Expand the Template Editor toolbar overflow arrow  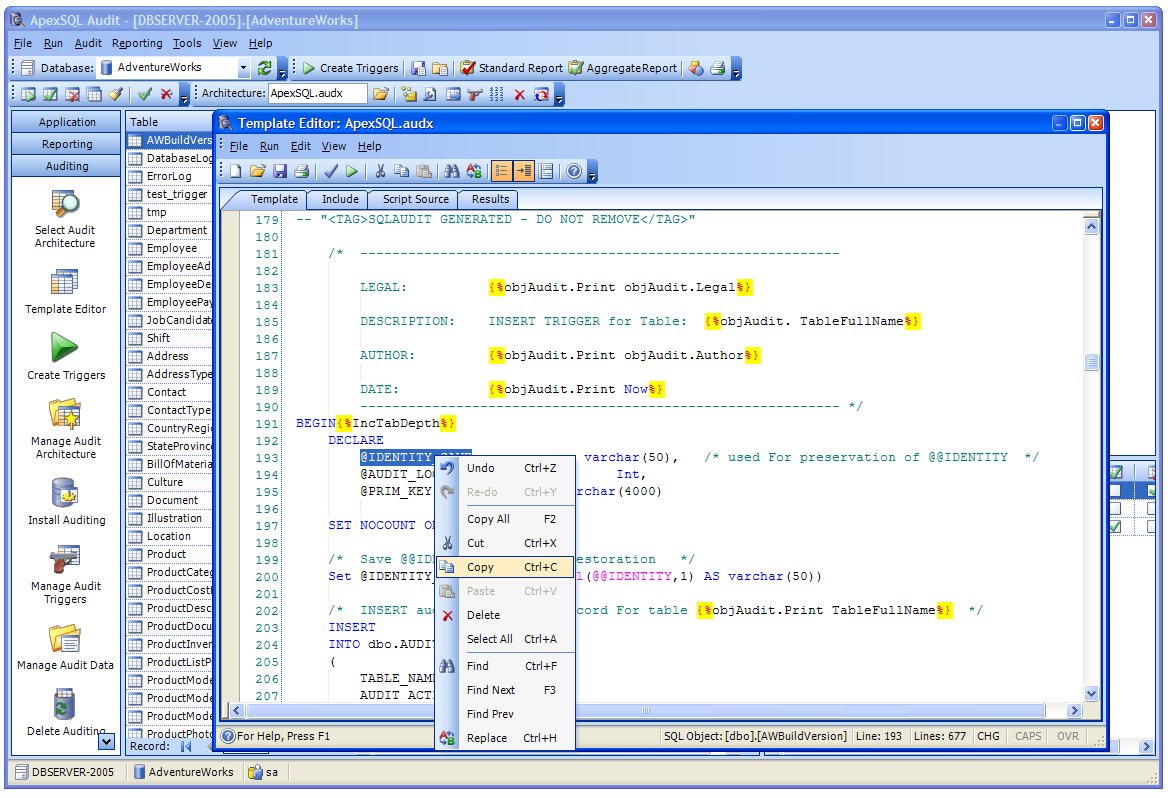click(x=592, y=172)
